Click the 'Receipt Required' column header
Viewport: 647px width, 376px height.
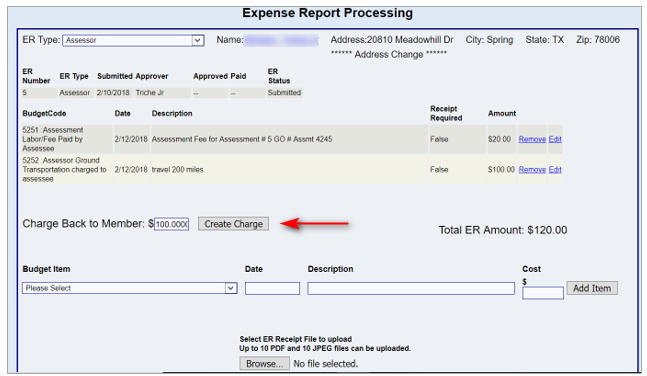[446, 113]
